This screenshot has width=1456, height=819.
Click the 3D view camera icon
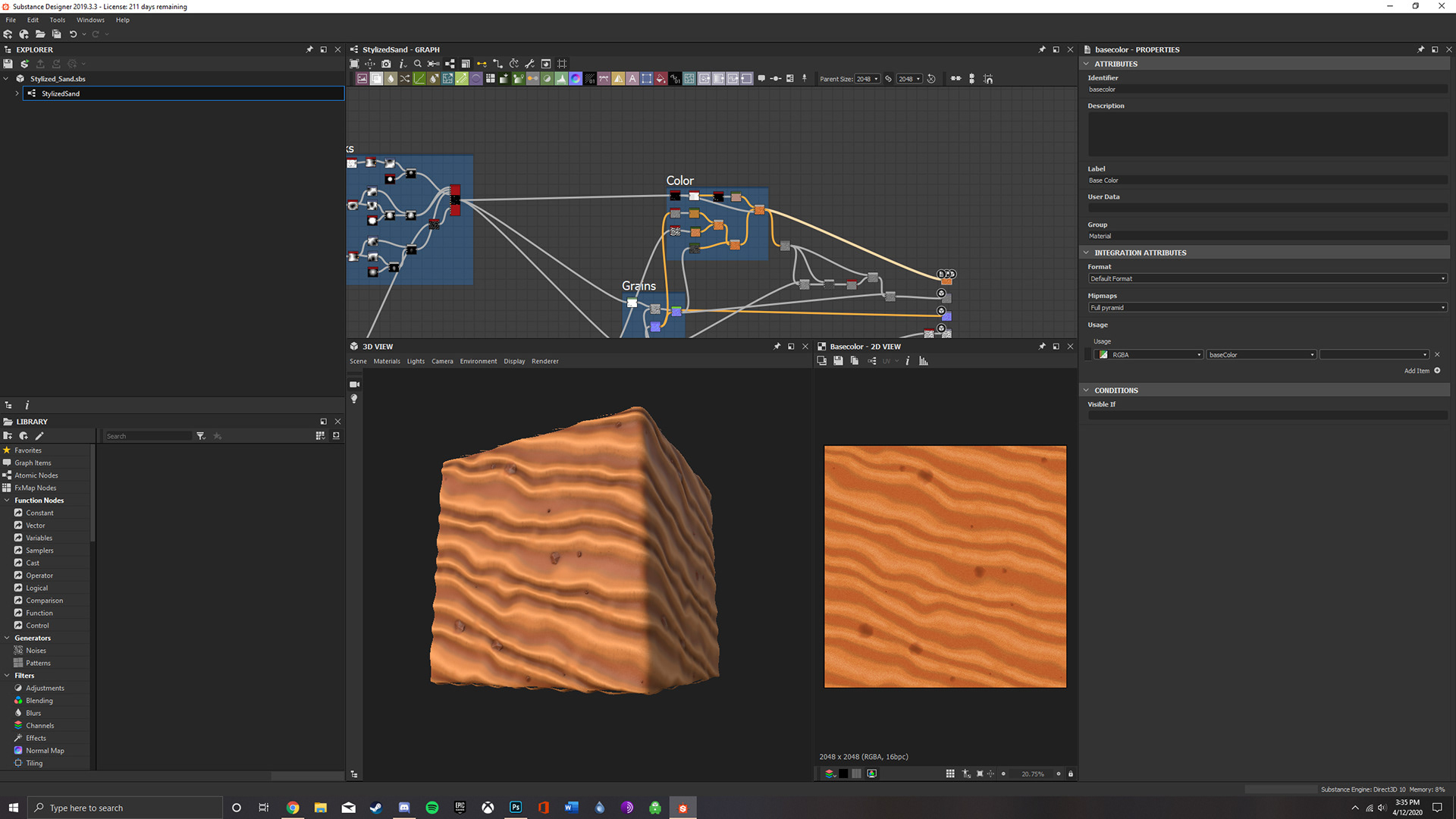point(354,384)
